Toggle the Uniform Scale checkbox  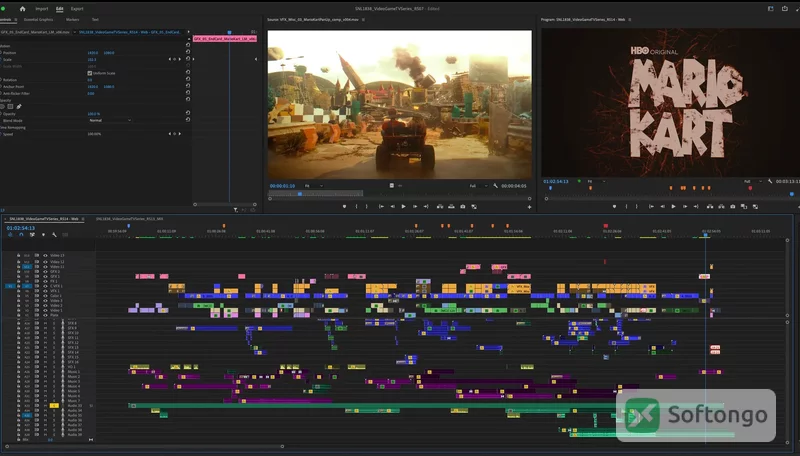90,73
